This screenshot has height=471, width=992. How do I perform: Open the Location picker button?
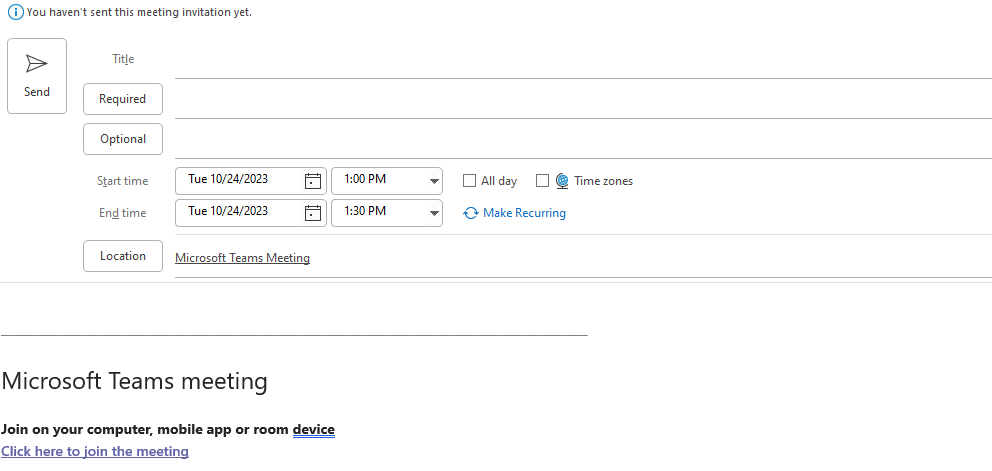(123, 256)
